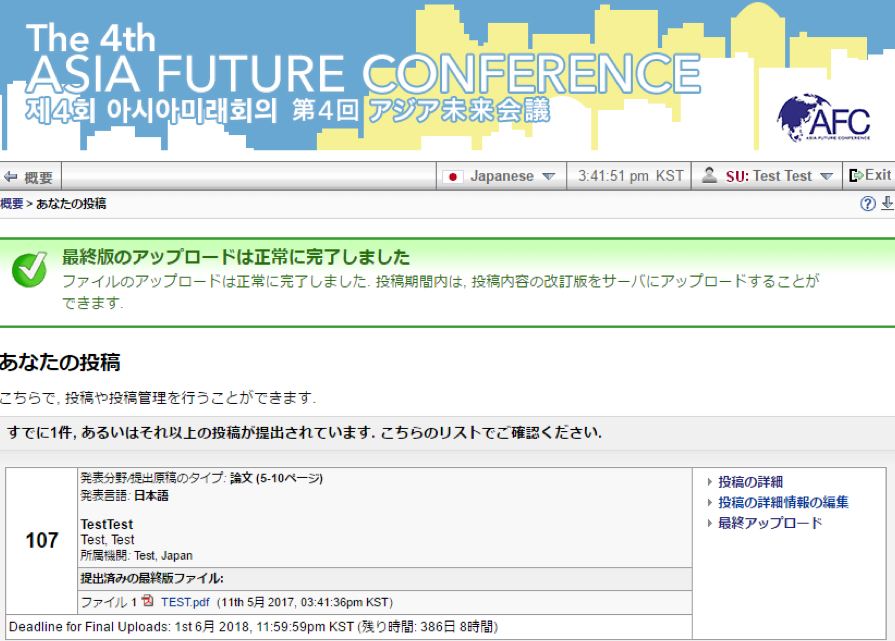Click submission number 107
Screen dimensions: 895x641
[42, 540]
